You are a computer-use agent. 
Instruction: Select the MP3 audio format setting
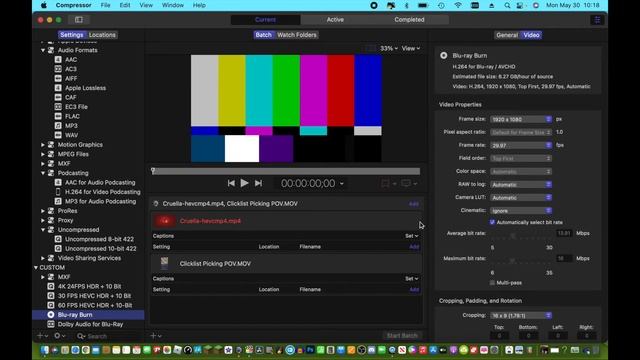71,126
